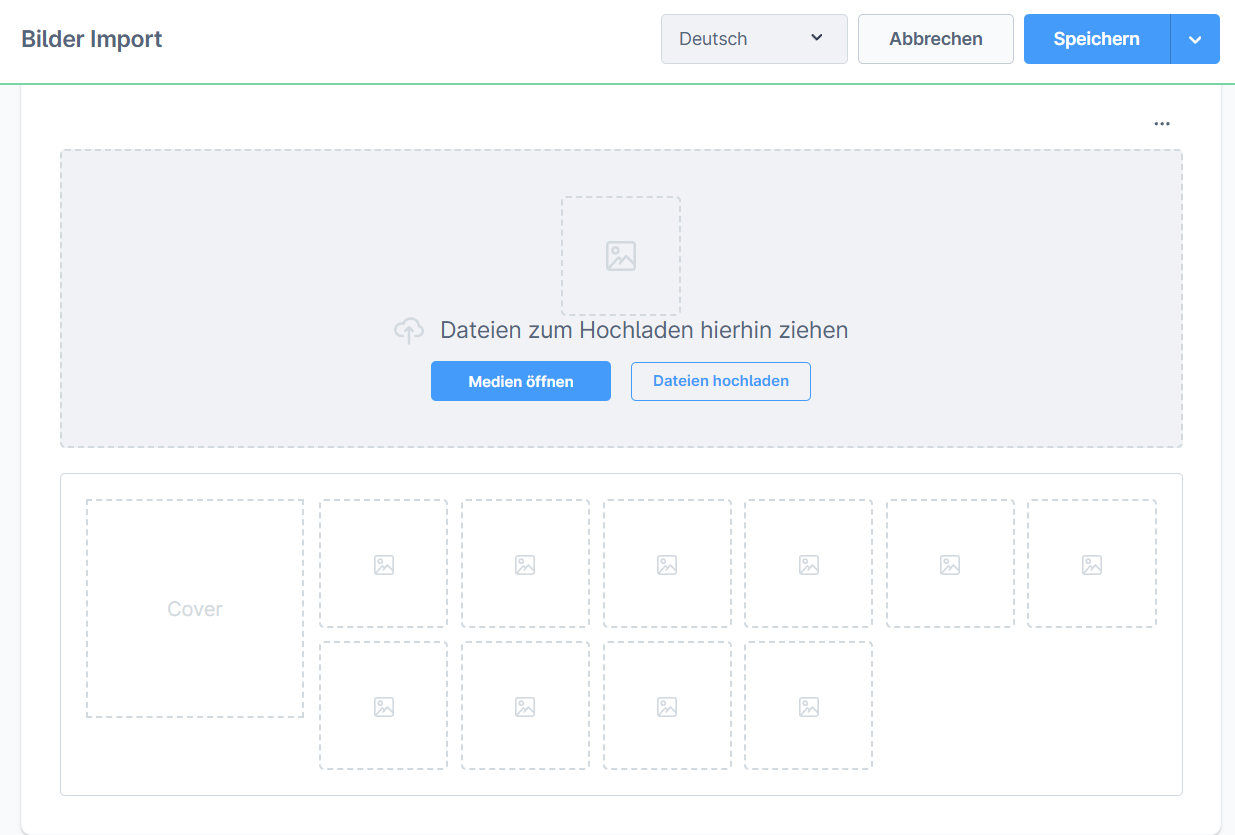This screenshot has width=1235, height=835.
Task: Click the second thumbnail placeholder icon
Action: click(x=525, y=563)
